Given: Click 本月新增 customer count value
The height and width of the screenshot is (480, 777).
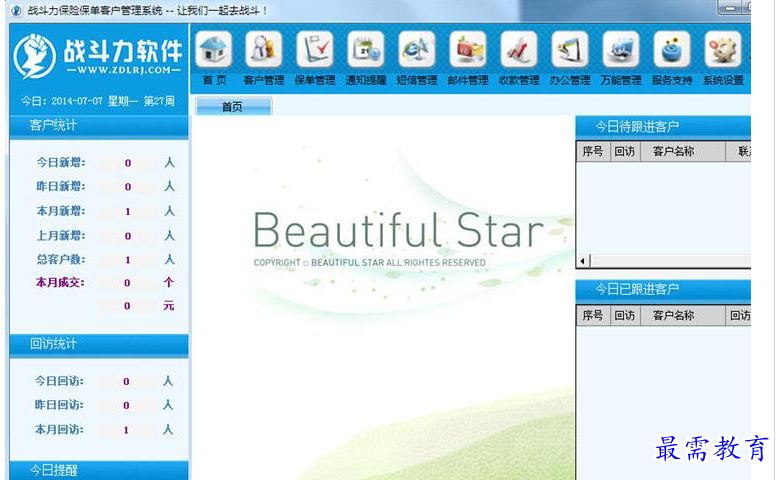Looking at the screenshot, I should point(128,212).
